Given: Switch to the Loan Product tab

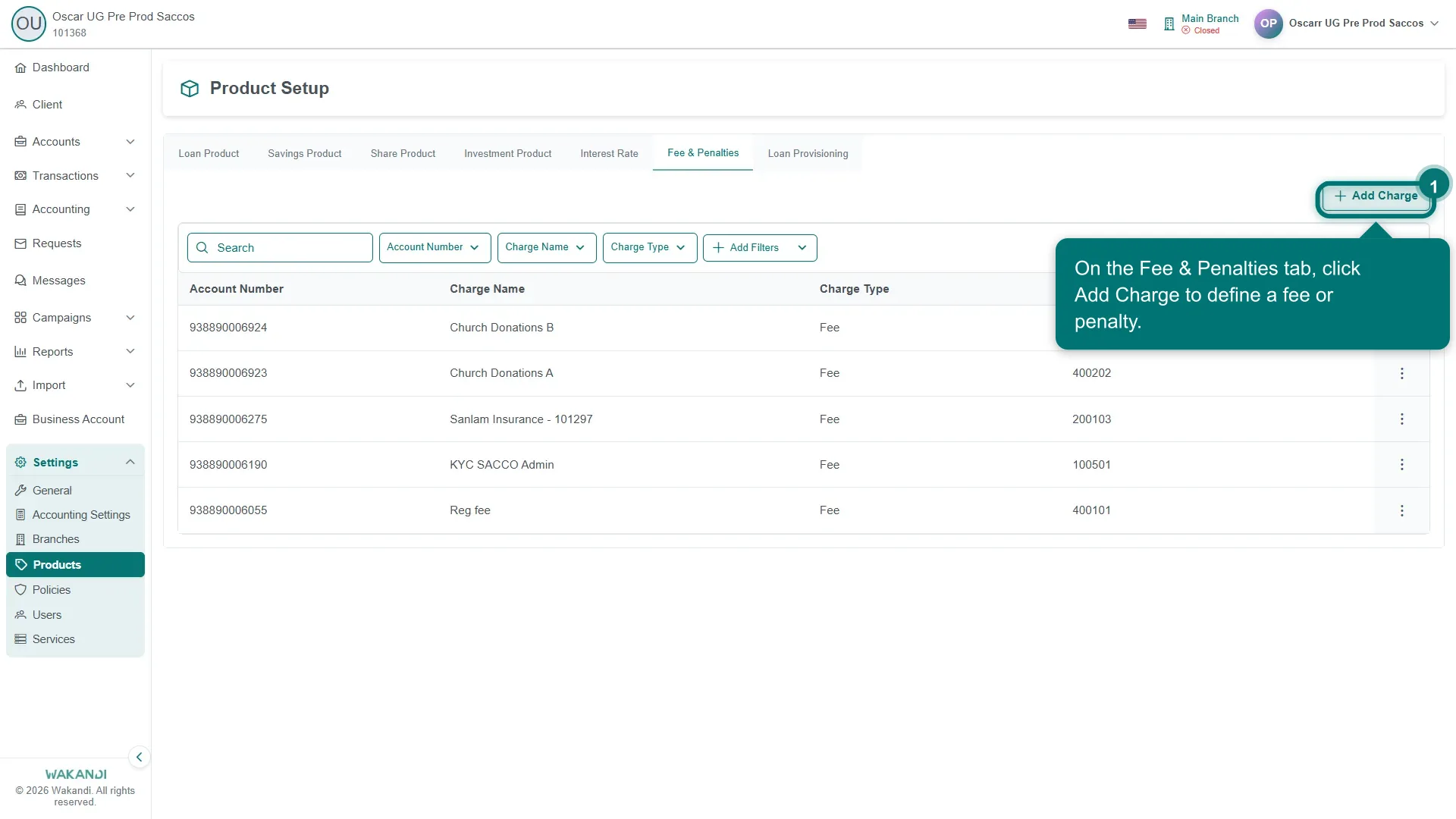Looking at the screenshot, I should click(209, 154).
